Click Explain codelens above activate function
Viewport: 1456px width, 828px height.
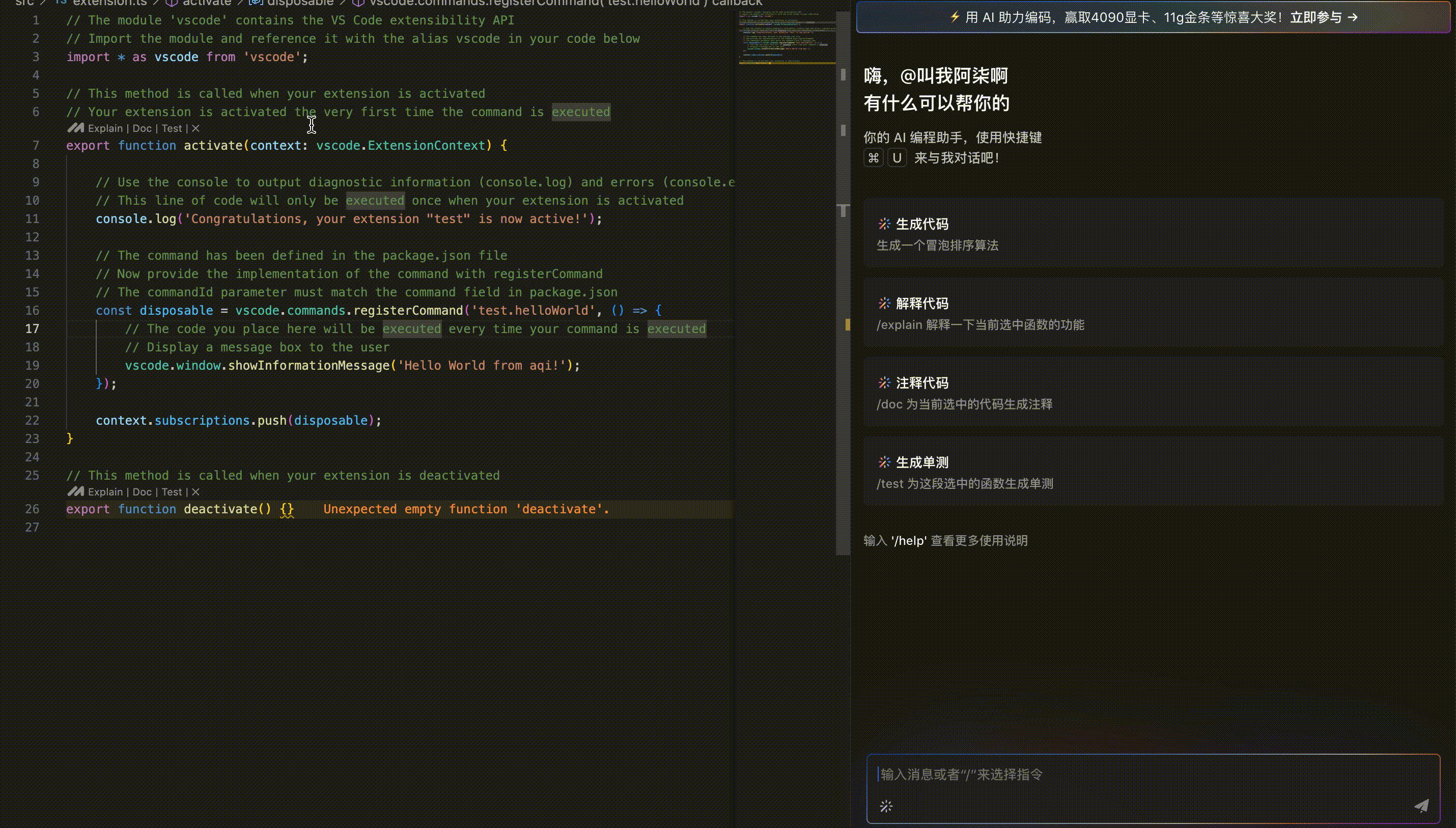pyautogui.click(x=105, y=128)
